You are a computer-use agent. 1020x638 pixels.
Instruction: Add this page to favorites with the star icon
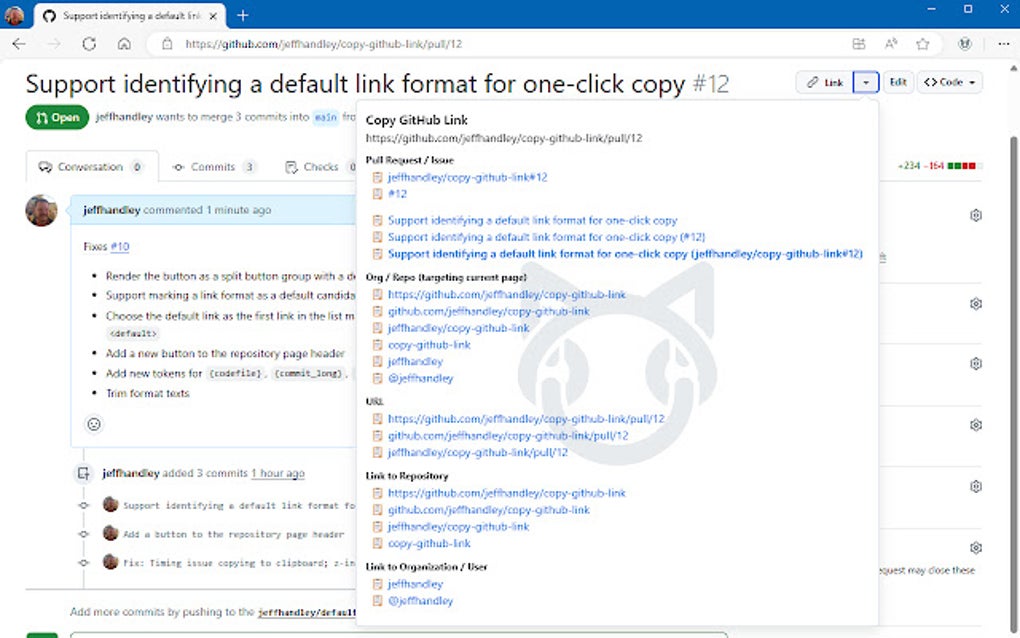pos(923,44)
